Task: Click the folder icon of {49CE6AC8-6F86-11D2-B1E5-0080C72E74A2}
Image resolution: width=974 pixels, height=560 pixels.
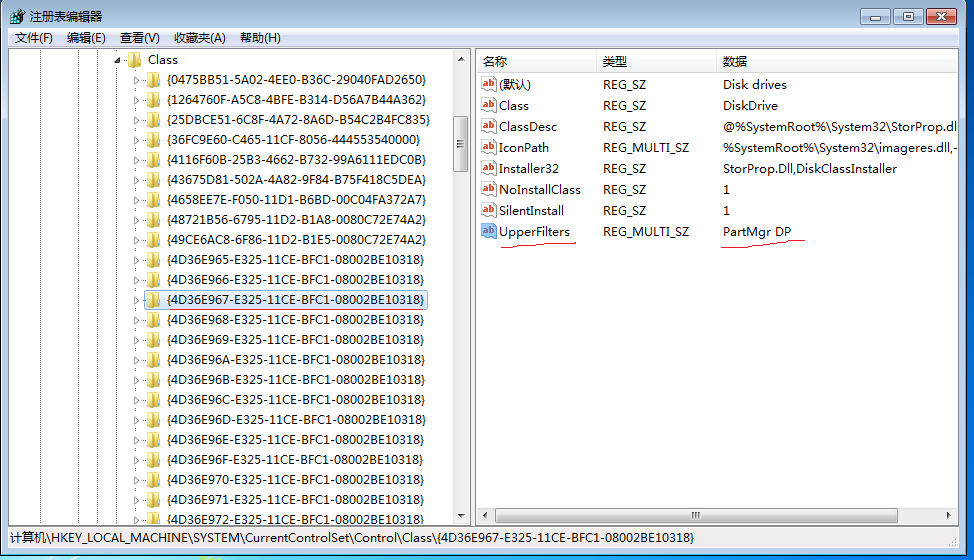Action: [153, 240]
